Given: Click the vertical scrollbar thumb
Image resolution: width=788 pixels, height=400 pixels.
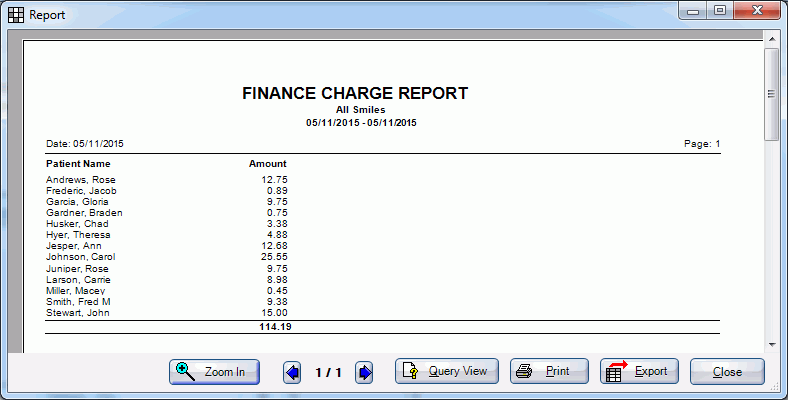Looking at the screenshot, I should 771,94.
